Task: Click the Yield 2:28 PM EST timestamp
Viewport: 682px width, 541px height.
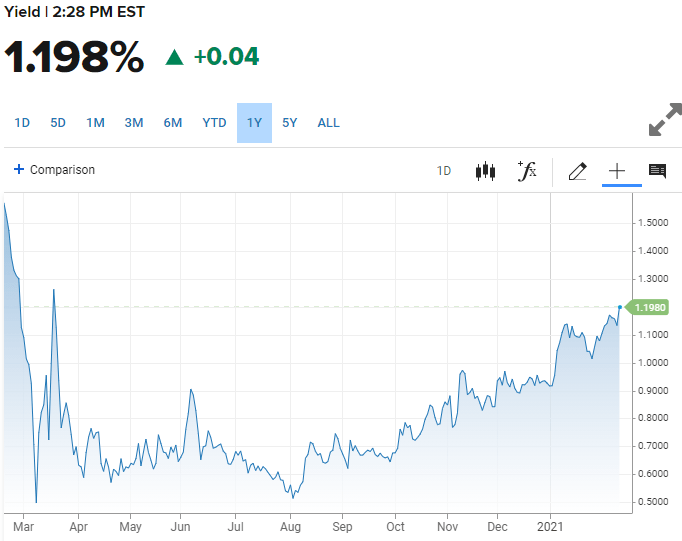Action: (74, 12)
